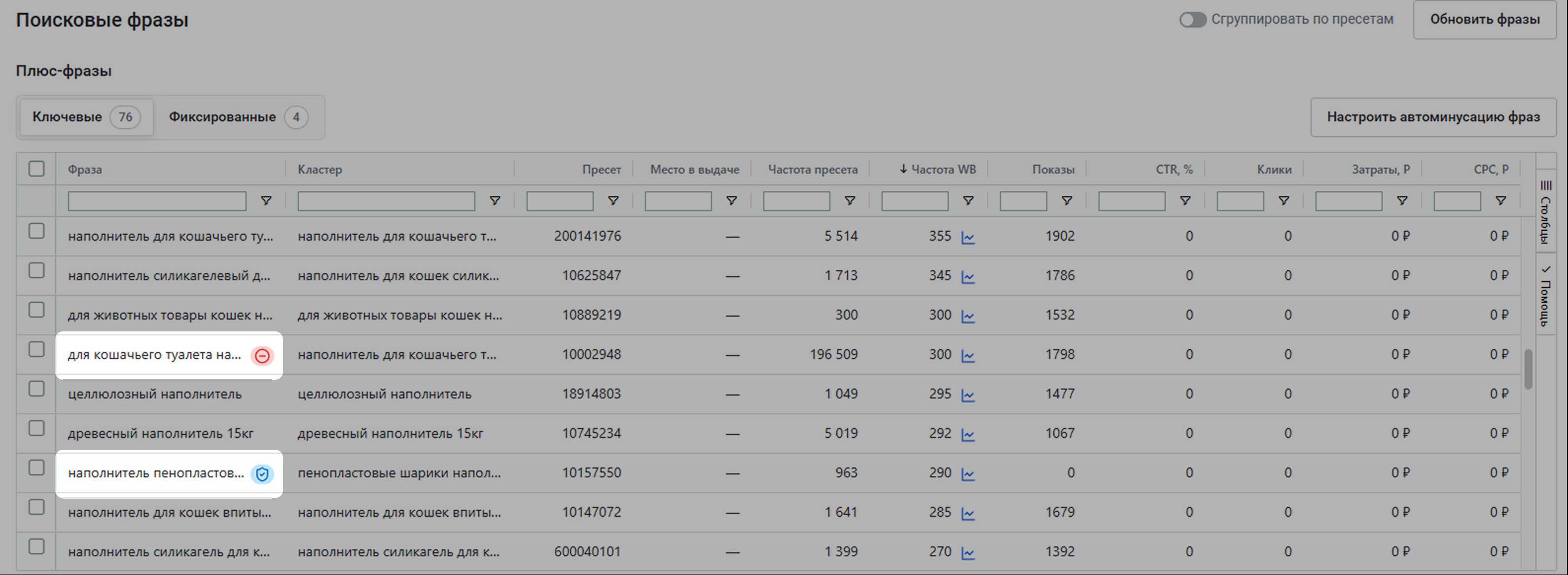Select наполнитель силикагель для к row checkbox
This screenshot has height=575, width=1568.
coord(36,546)
